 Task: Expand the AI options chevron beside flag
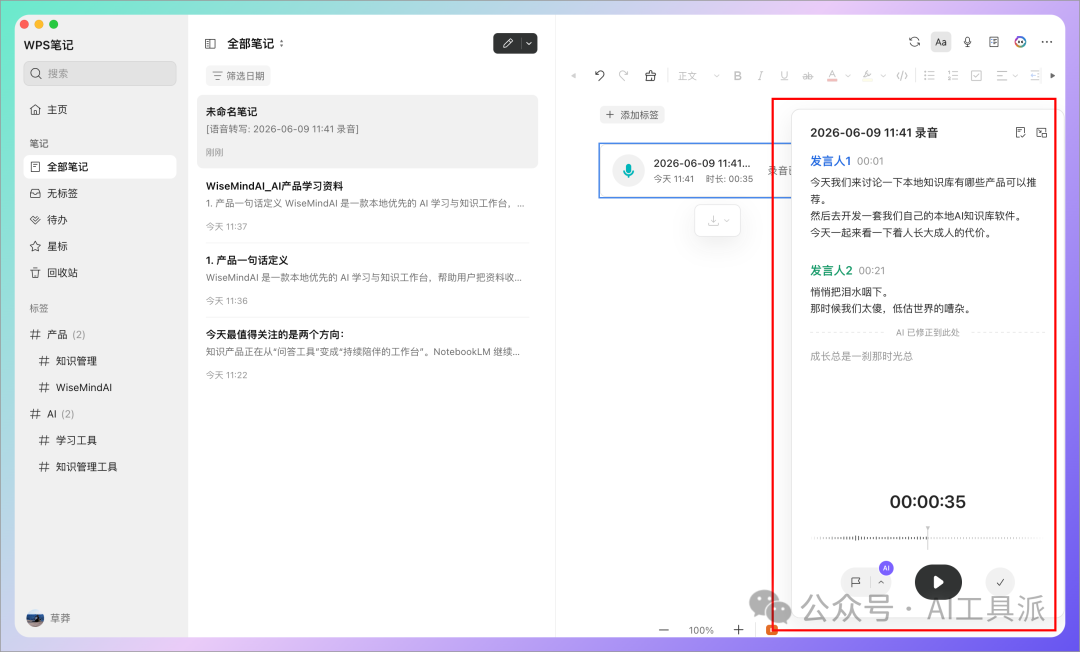click(x=881, y=582)
